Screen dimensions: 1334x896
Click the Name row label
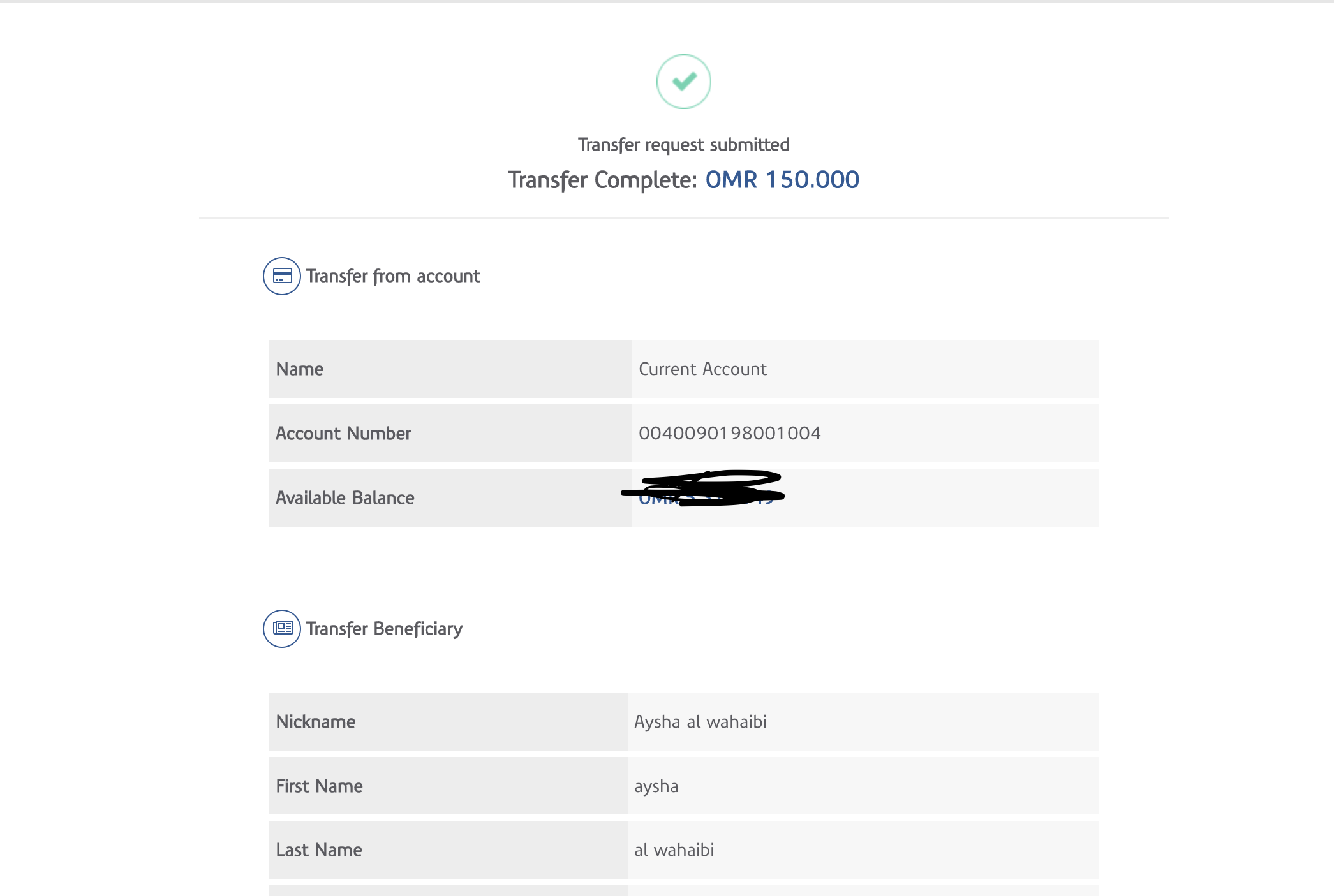coord(300,369)
